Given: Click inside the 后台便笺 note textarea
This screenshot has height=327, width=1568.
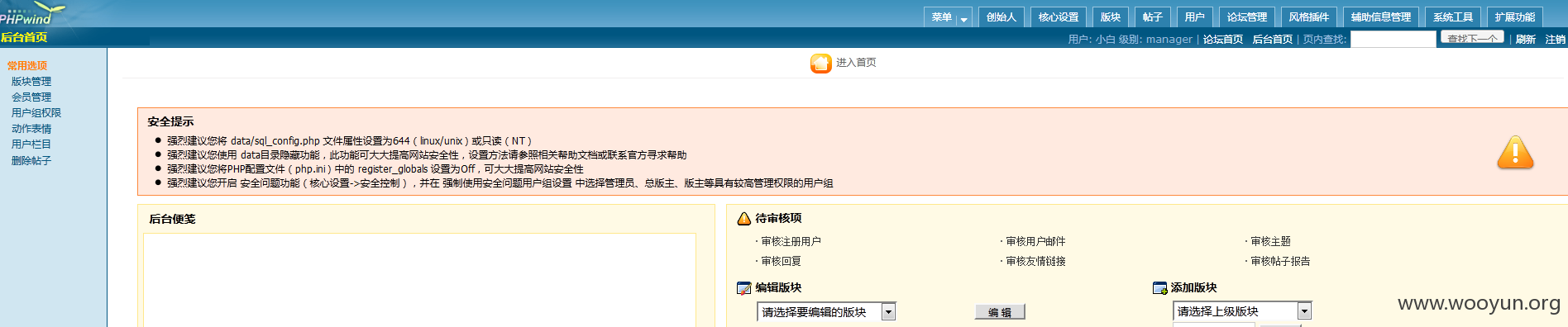Looking at the screenshot, I should [x=419, y=280].
